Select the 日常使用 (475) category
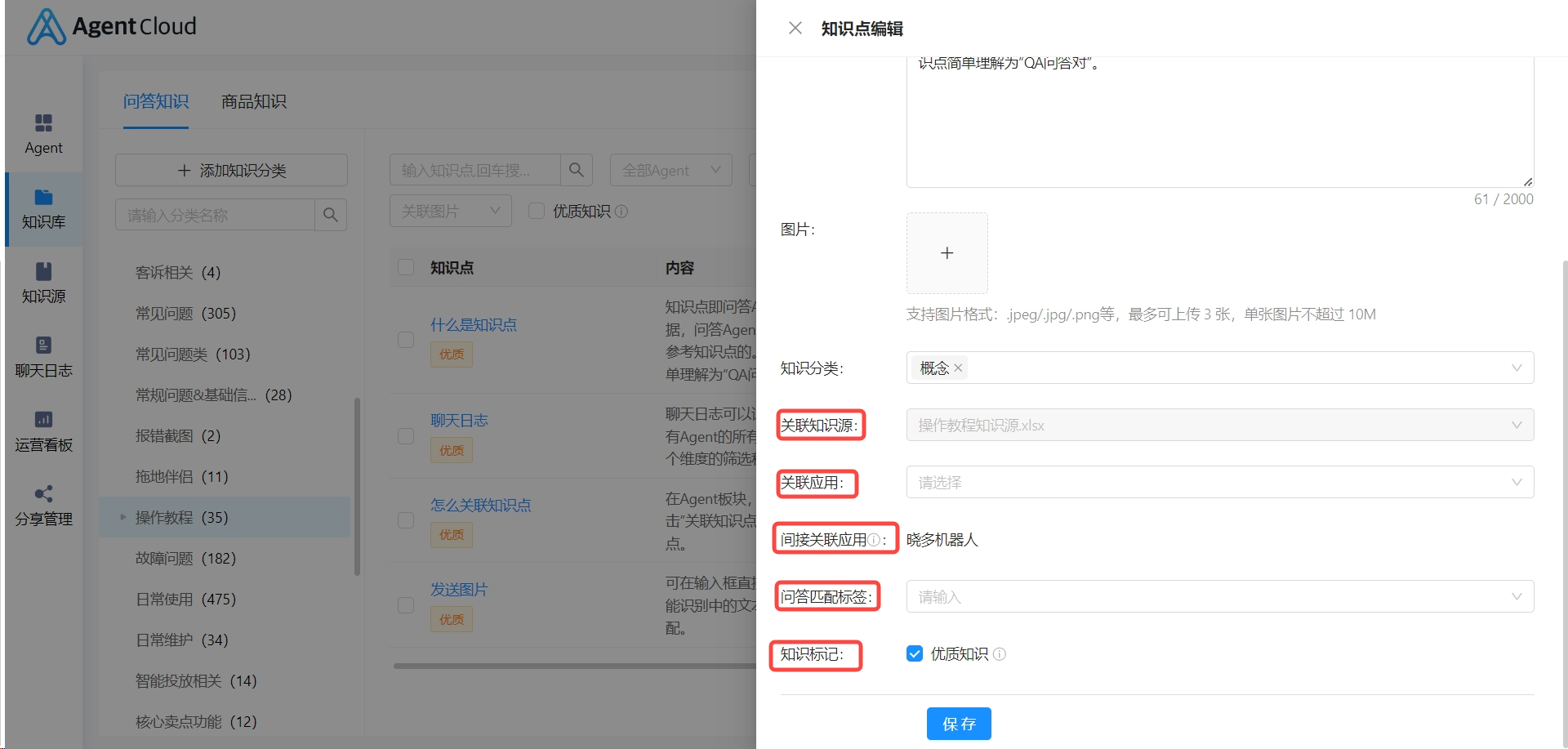 185,599
